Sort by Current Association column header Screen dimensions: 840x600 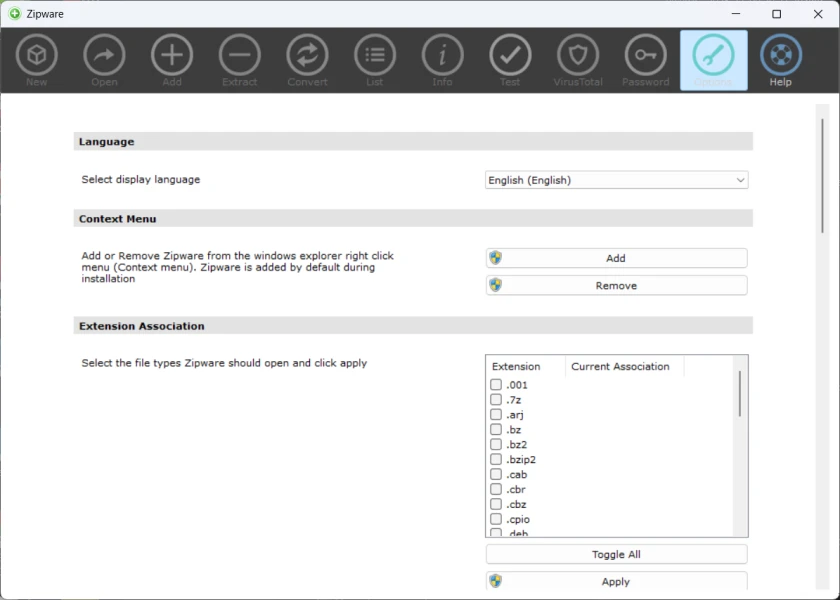click(620, 367)
